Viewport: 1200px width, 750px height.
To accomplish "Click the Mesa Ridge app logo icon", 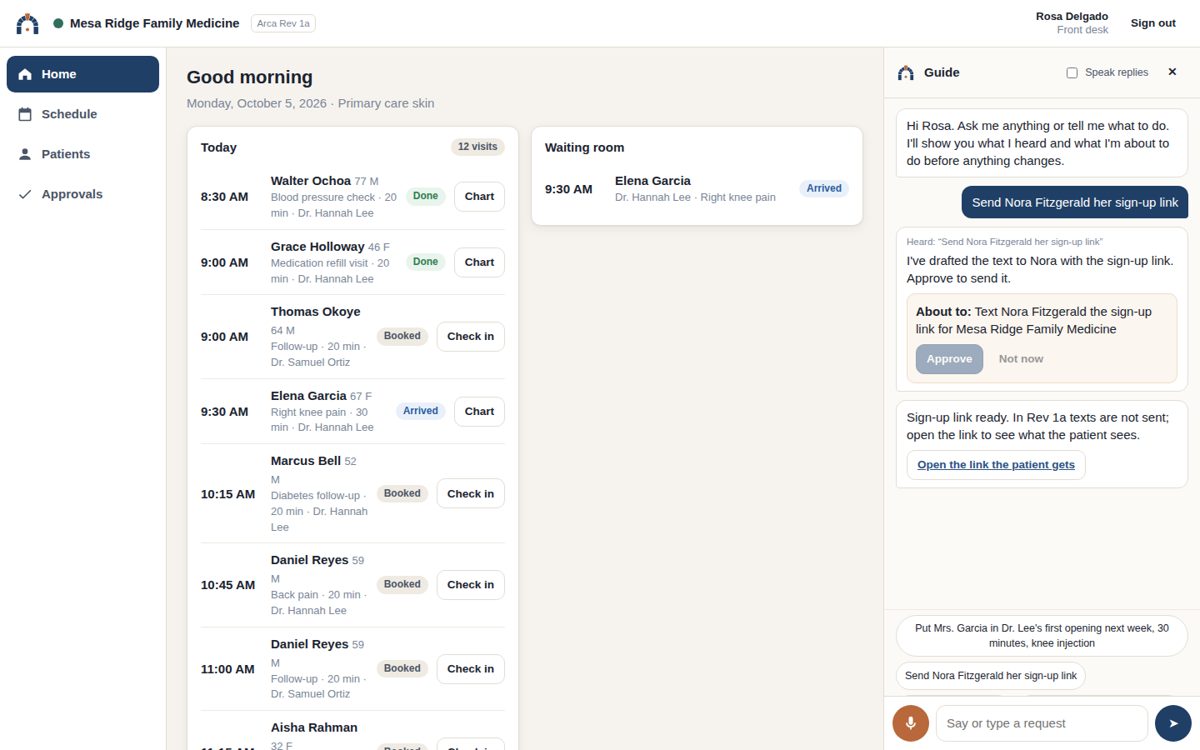I will click(x=28, y=23).
